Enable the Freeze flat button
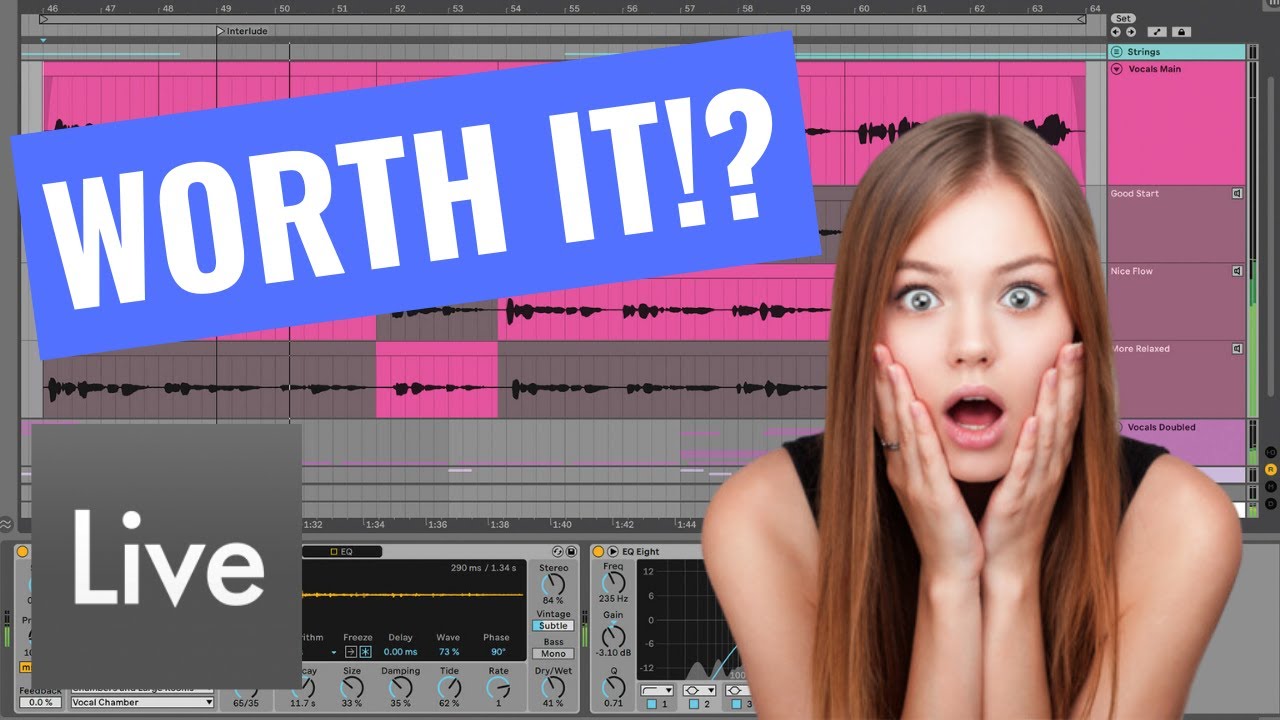1280x720 pixels. [x=350, y=652]
